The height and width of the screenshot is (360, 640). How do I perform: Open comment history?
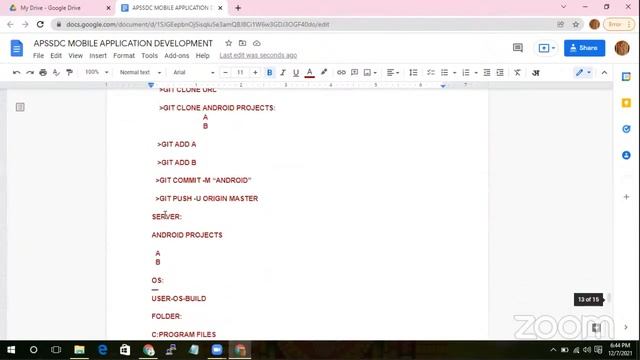[518, 48]
